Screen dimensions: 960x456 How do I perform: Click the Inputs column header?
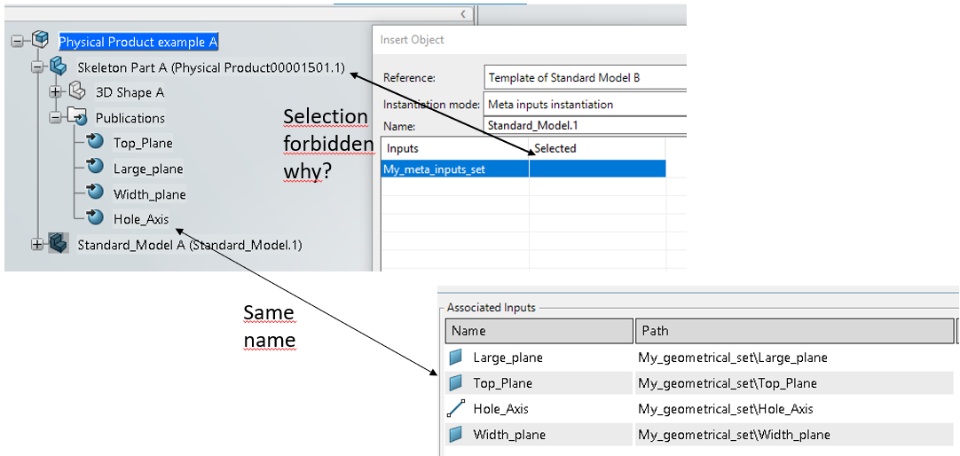point(455,148)
